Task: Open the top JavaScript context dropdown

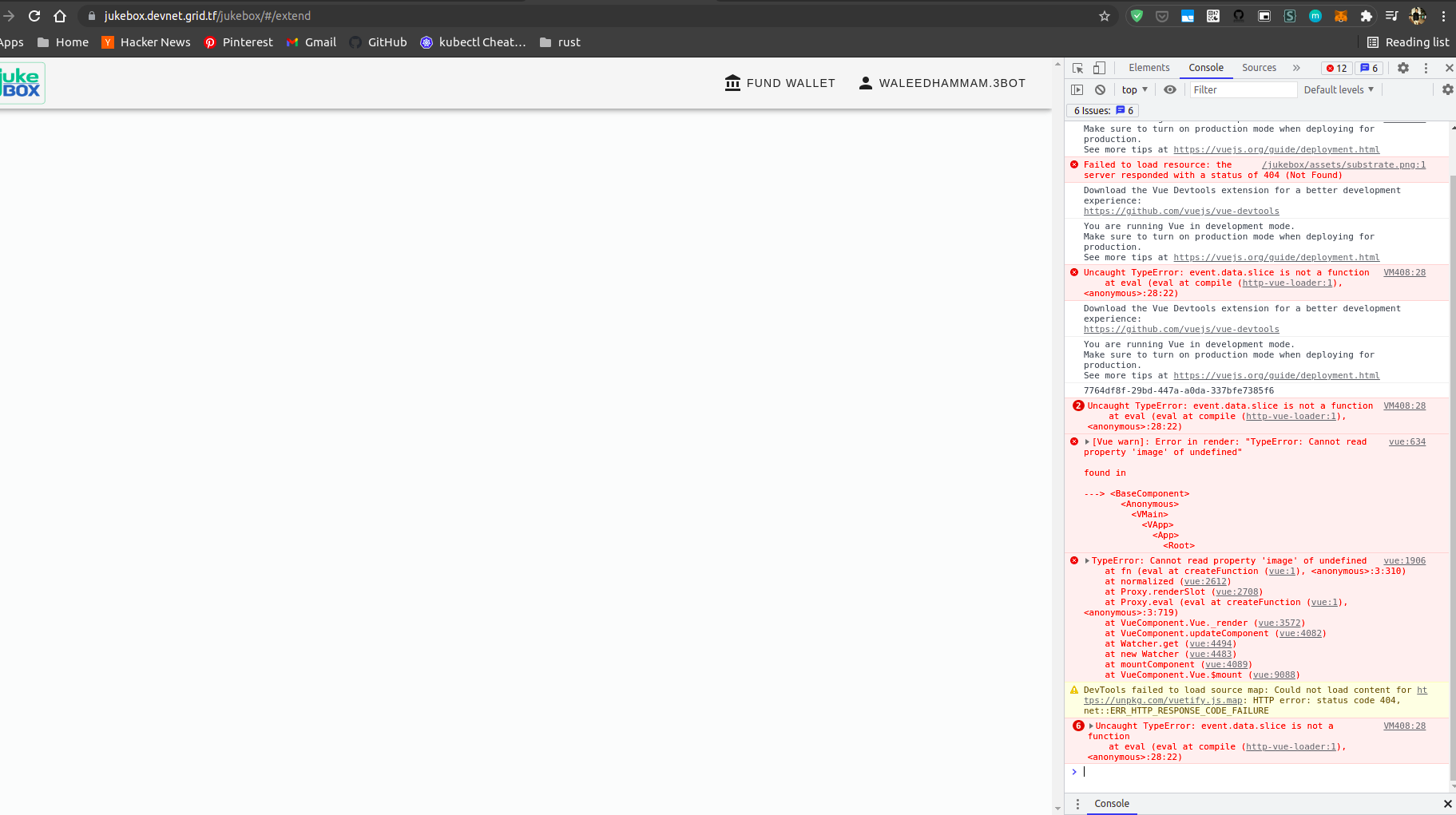Action: (1134, 90)
